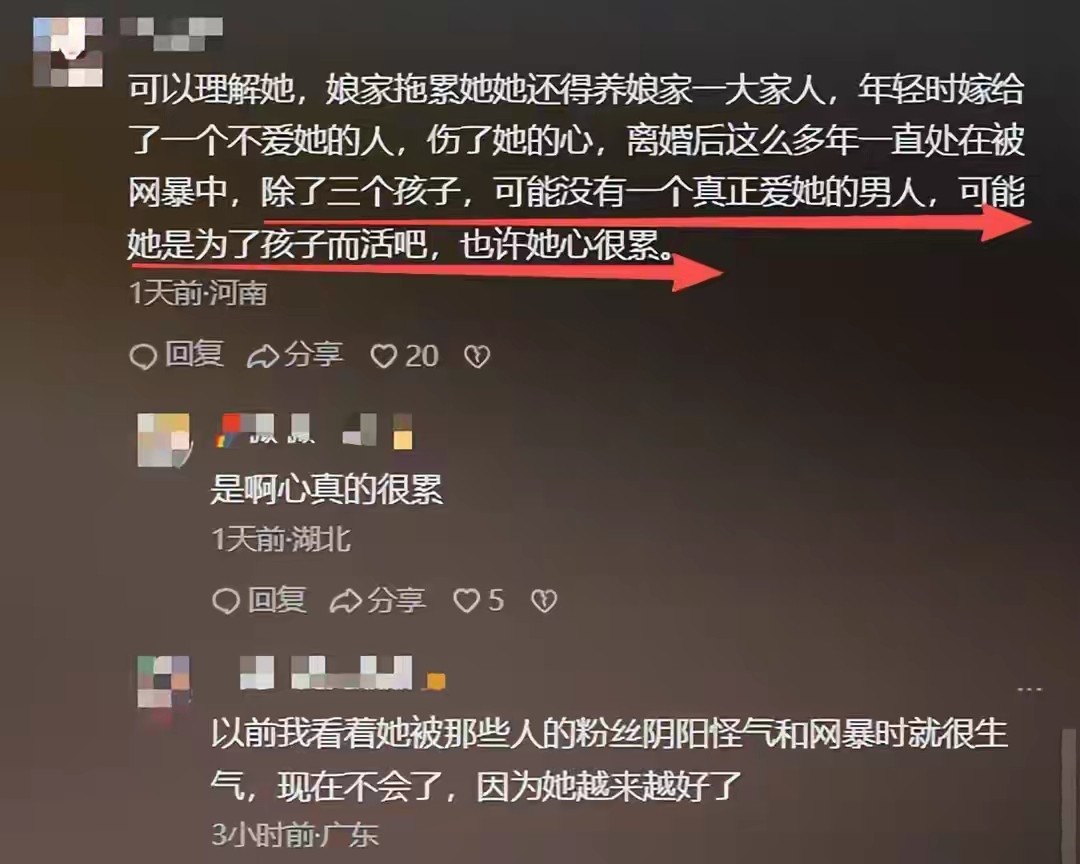Open the three-dot more options menu
Image resolution: width=1080 pixels, height=864 pixels.
pyautogui.click(x=1029, y=689)
